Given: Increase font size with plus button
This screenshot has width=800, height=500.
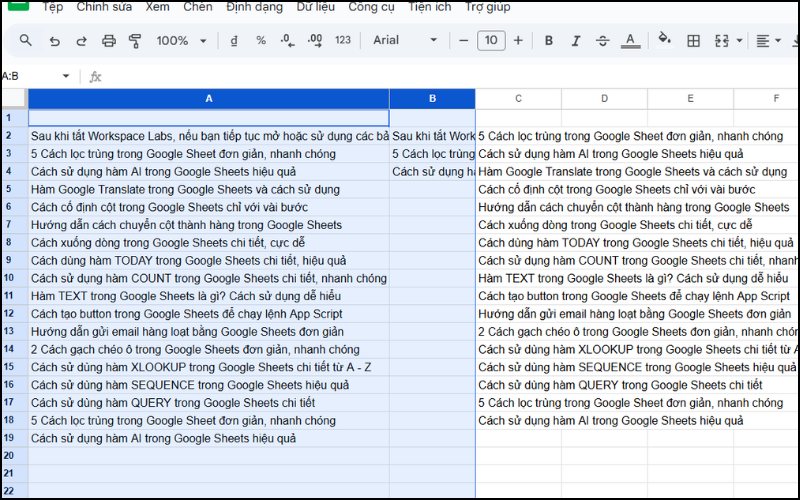Looking at the screenshot, I should tap(518, 41).
